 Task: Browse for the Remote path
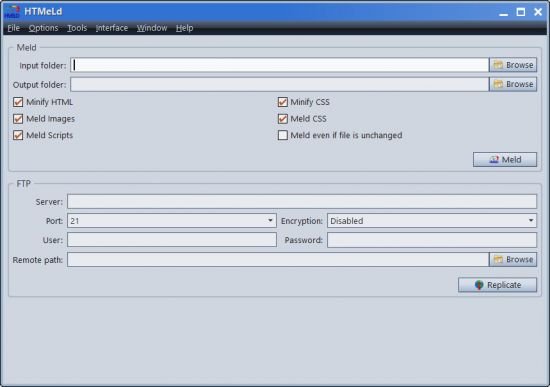(513, 260)
